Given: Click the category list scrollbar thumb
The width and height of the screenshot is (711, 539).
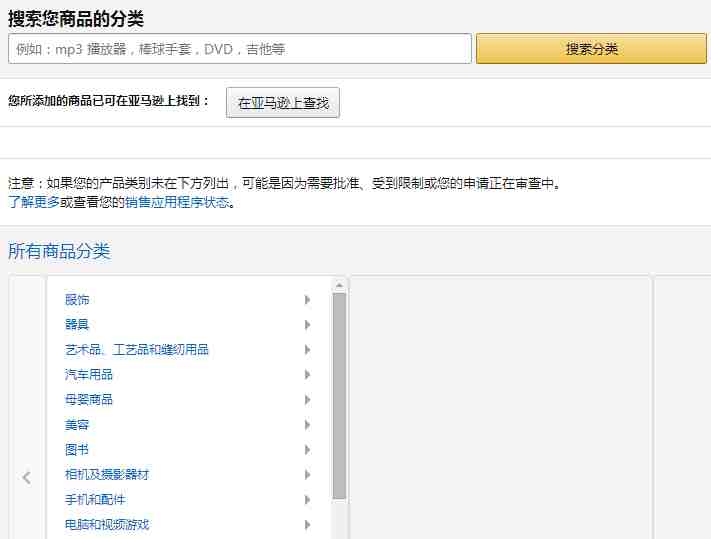Looking at the screenshot, I should point(339,396).
